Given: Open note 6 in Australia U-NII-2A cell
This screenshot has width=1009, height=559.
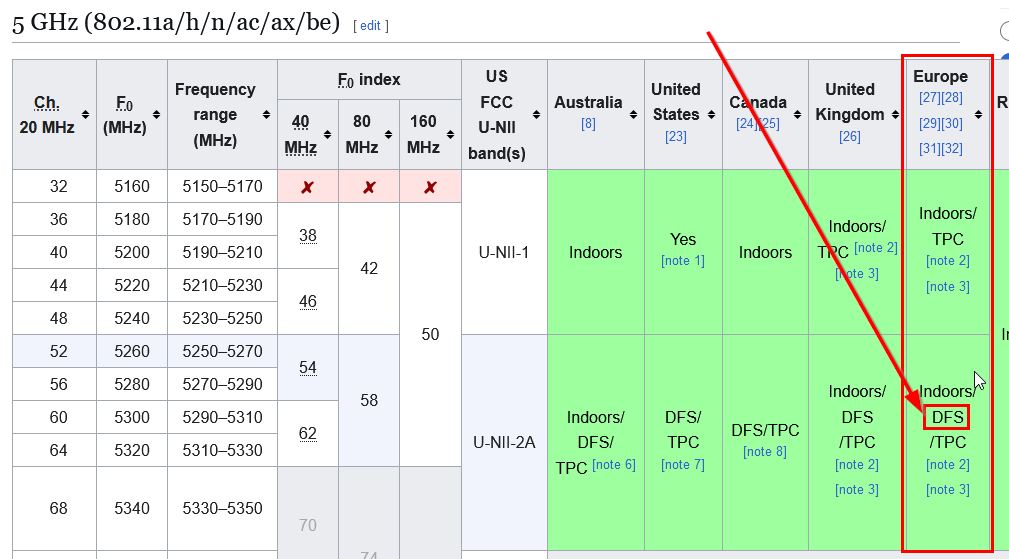Looking at the screenshot, I should coord(614,464).
